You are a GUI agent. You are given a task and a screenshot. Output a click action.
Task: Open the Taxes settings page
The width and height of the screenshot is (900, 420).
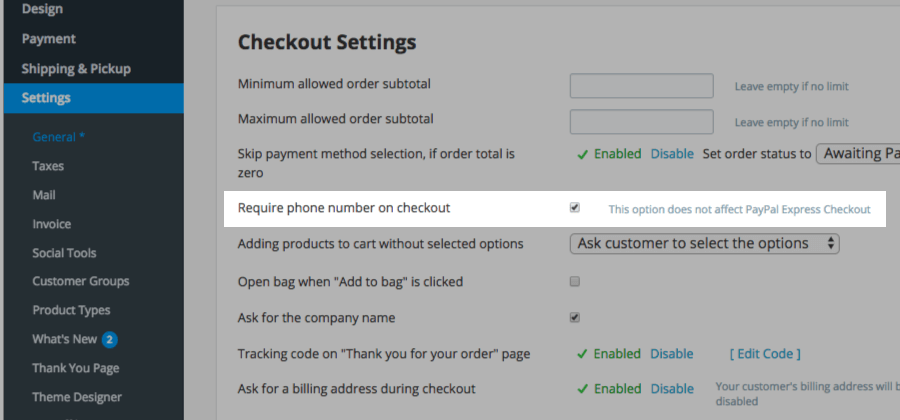point(48,166)
